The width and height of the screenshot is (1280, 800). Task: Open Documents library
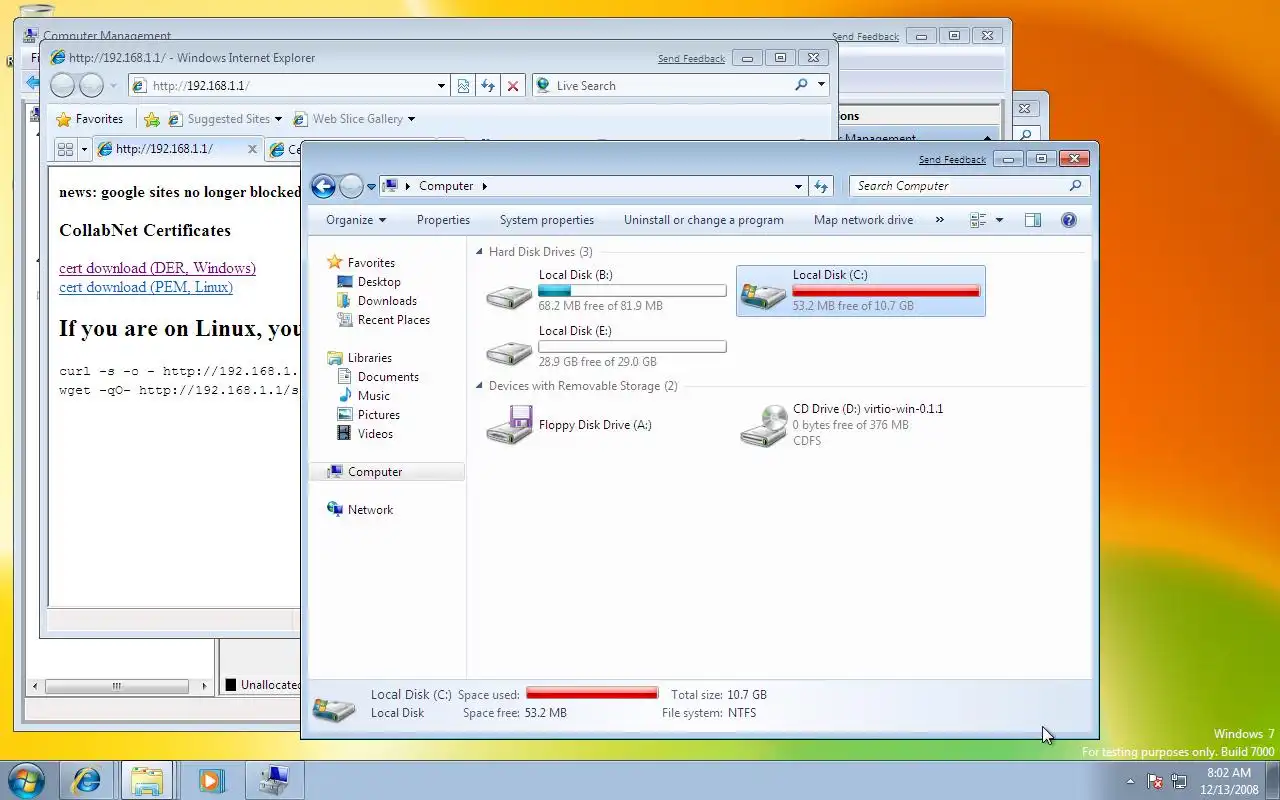(x=388, y=377)
